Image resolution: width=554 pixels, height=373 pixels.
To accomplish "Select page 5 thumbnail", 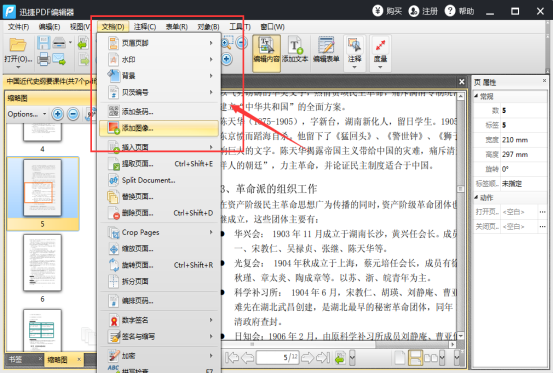I will [42, 188].
